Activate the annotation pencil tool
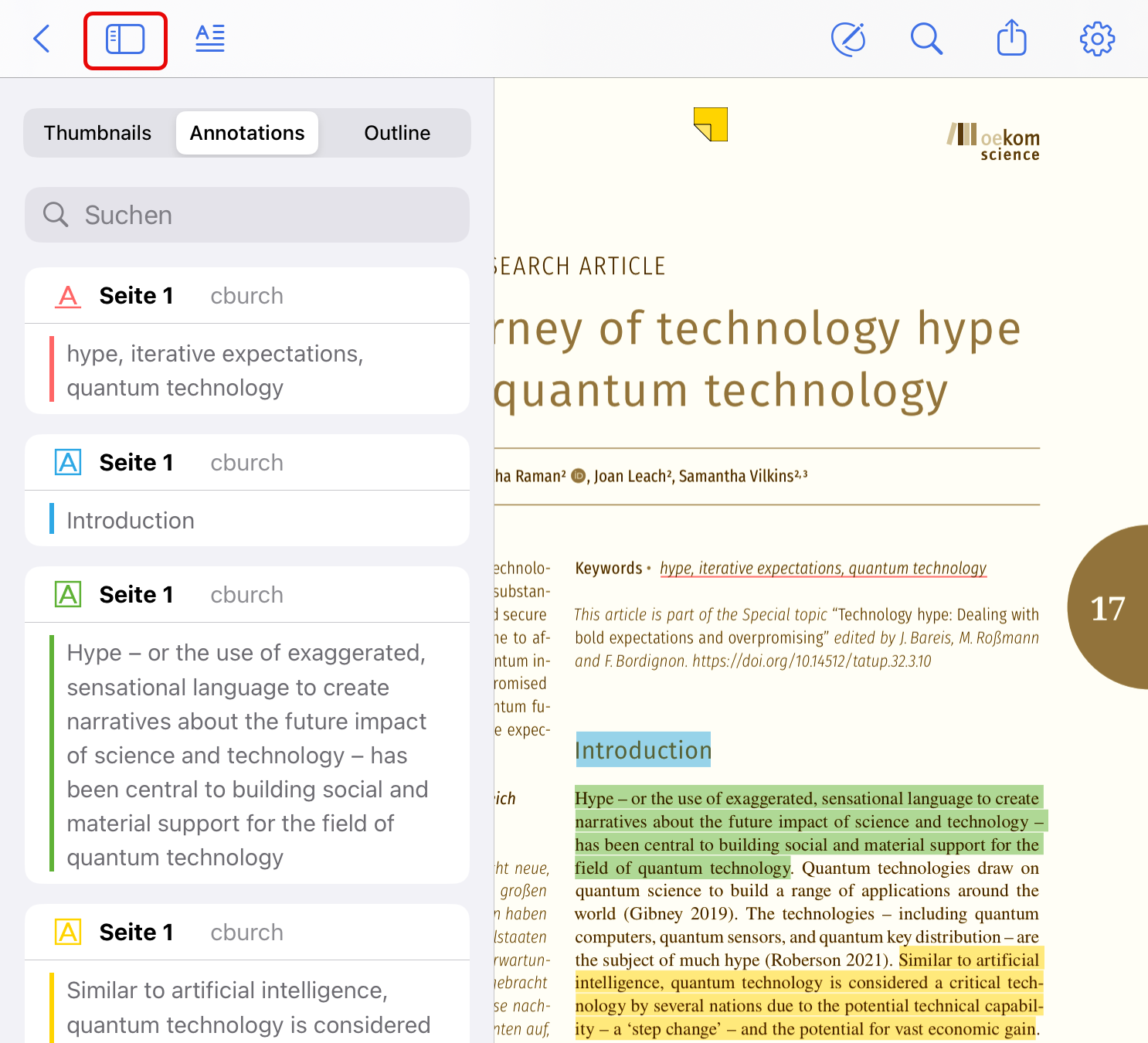The height and width of the screenshot is (1043, 1148). (848, 39)
